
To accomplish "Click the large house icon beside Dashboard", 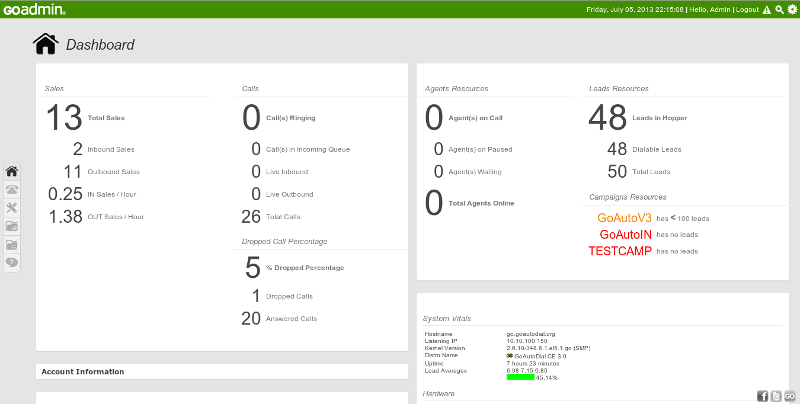I will (46, 44).
